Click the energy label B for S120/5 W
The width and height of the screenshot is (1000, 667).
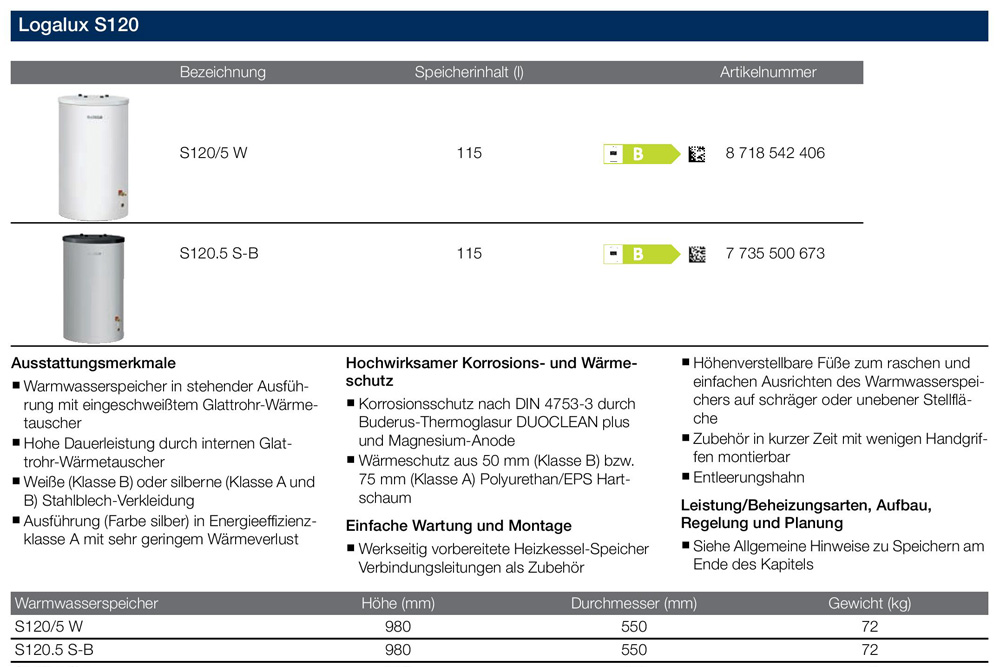pyautogui.click(x=642, y=154)
